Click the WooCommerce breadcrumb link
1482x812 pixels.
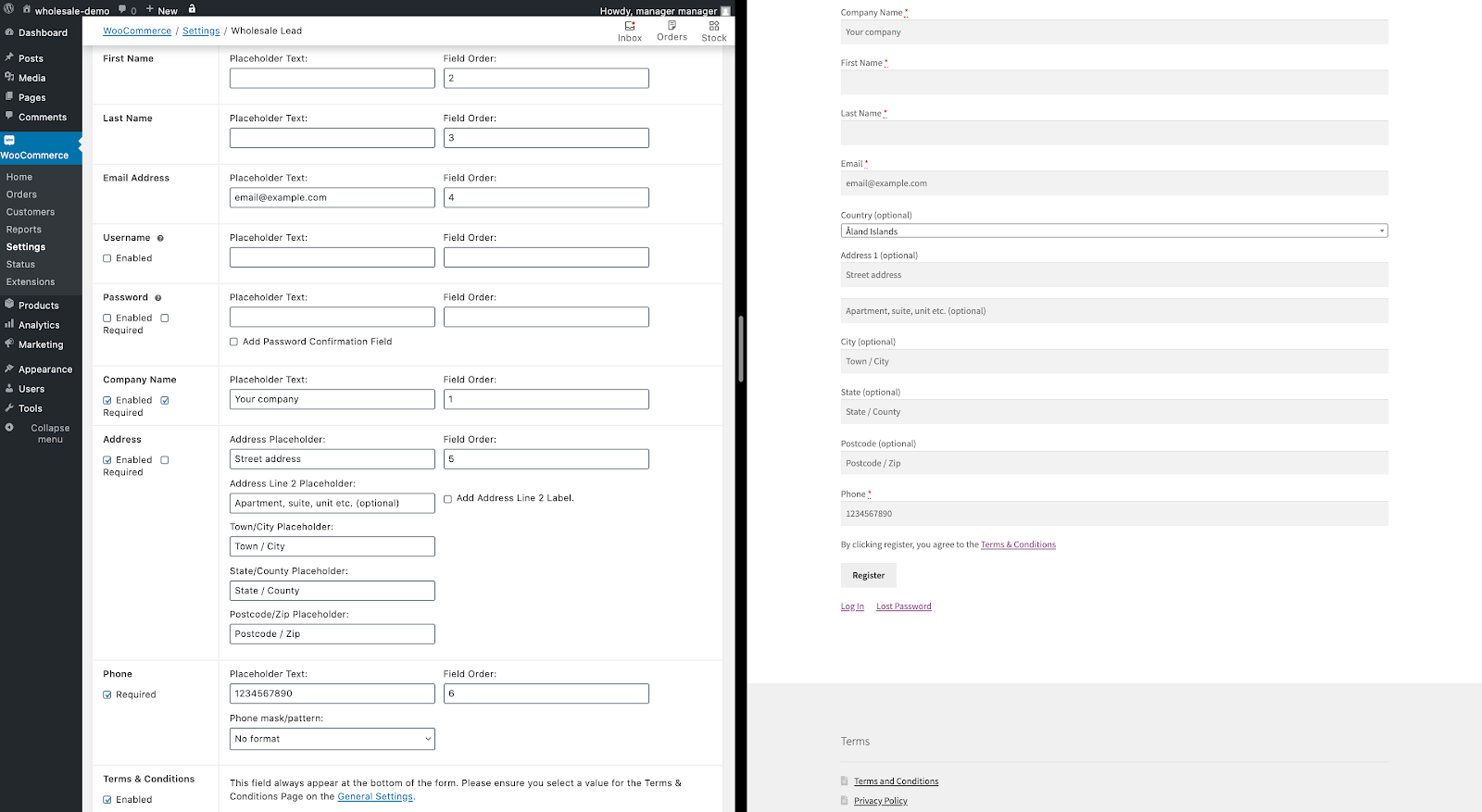tap(137, 31)
